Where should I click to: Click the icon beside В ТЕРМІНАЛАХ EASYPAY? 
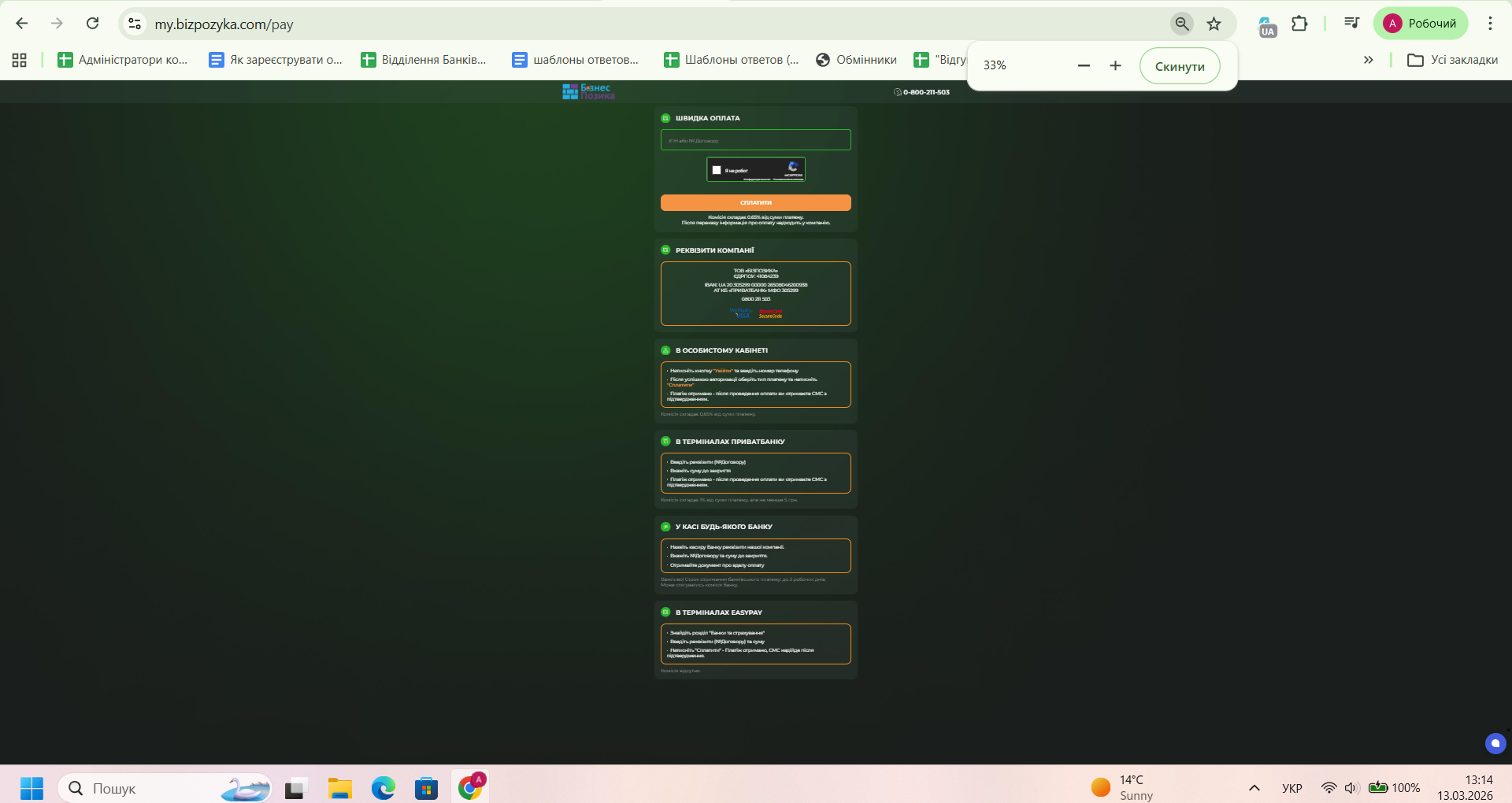[665, 612]
